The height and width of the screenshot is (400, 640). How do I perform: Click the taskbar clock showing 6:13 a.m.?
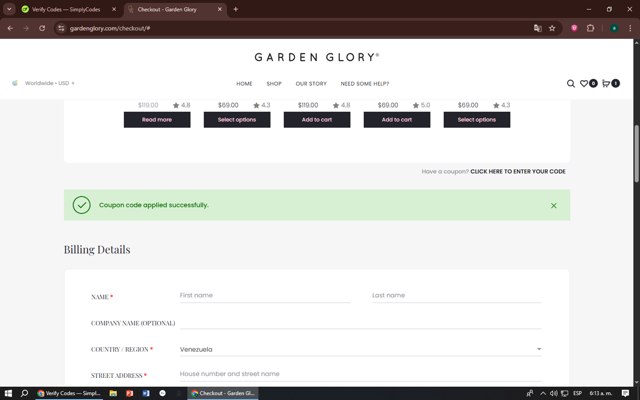tap(600, 393)
